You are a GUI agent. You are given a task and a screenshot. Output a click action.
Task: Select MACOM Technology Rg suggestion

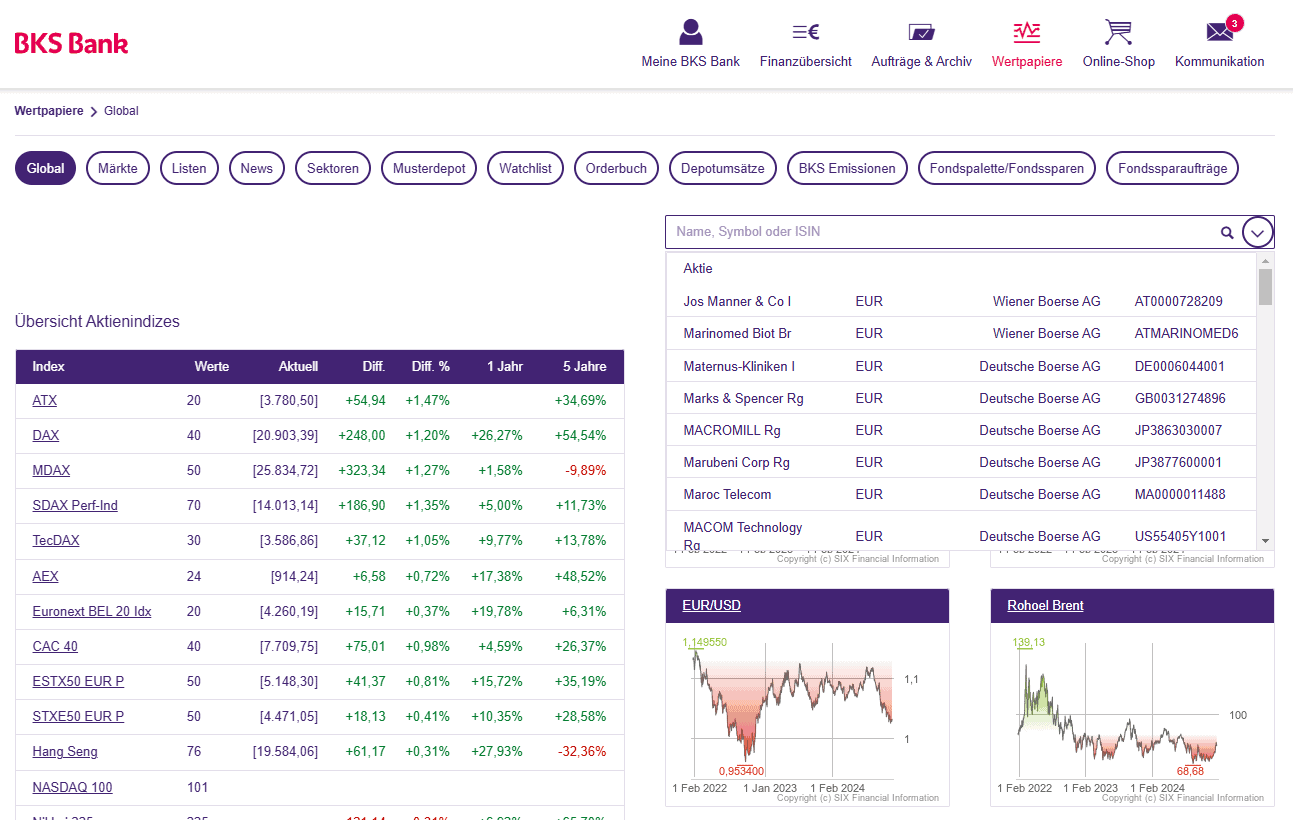pyautogui.click(x=961, y=531)
